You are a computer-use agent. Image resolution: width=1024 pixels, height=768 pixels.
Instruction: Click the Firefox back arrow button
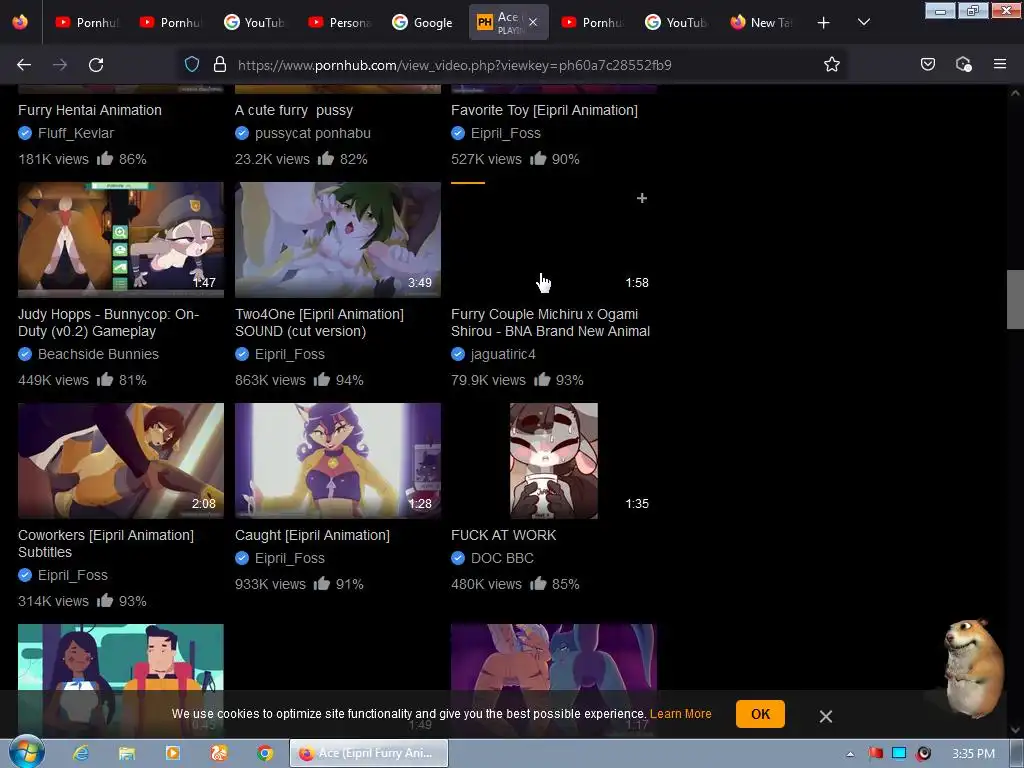point(24,65)
